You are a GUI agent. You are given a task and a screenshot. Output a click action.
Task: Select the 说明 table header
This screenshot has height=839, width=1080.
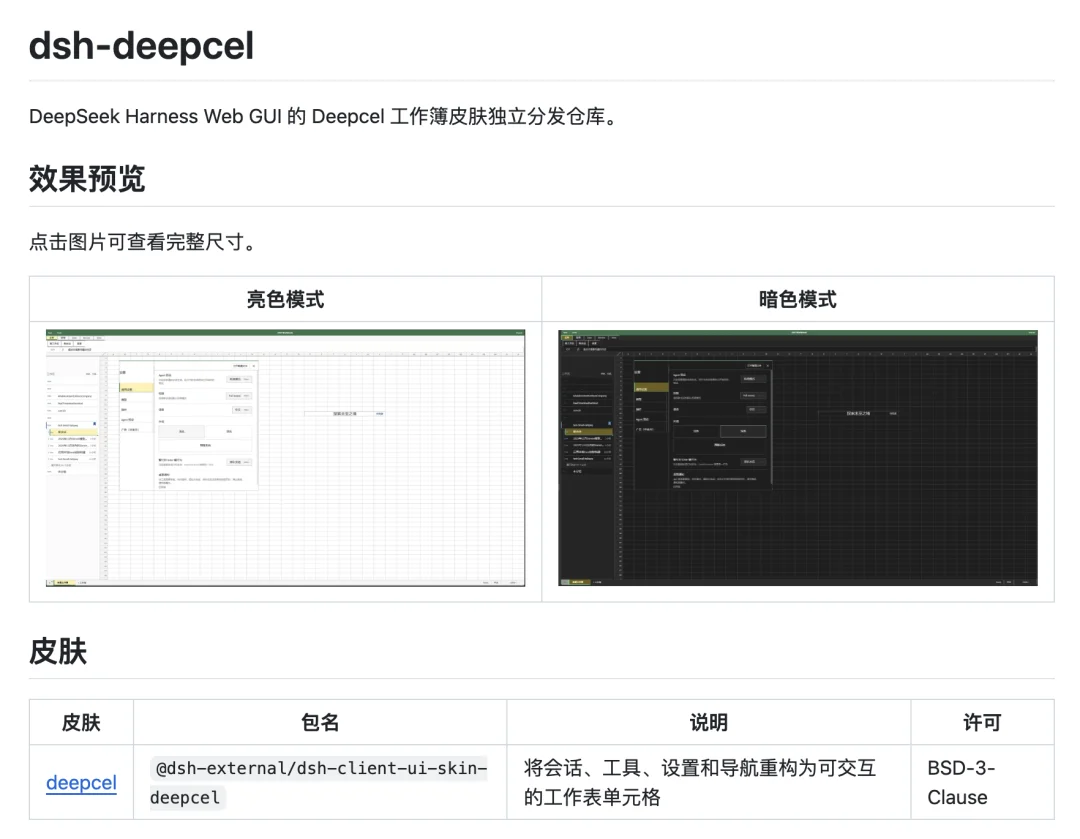[709, 723]
